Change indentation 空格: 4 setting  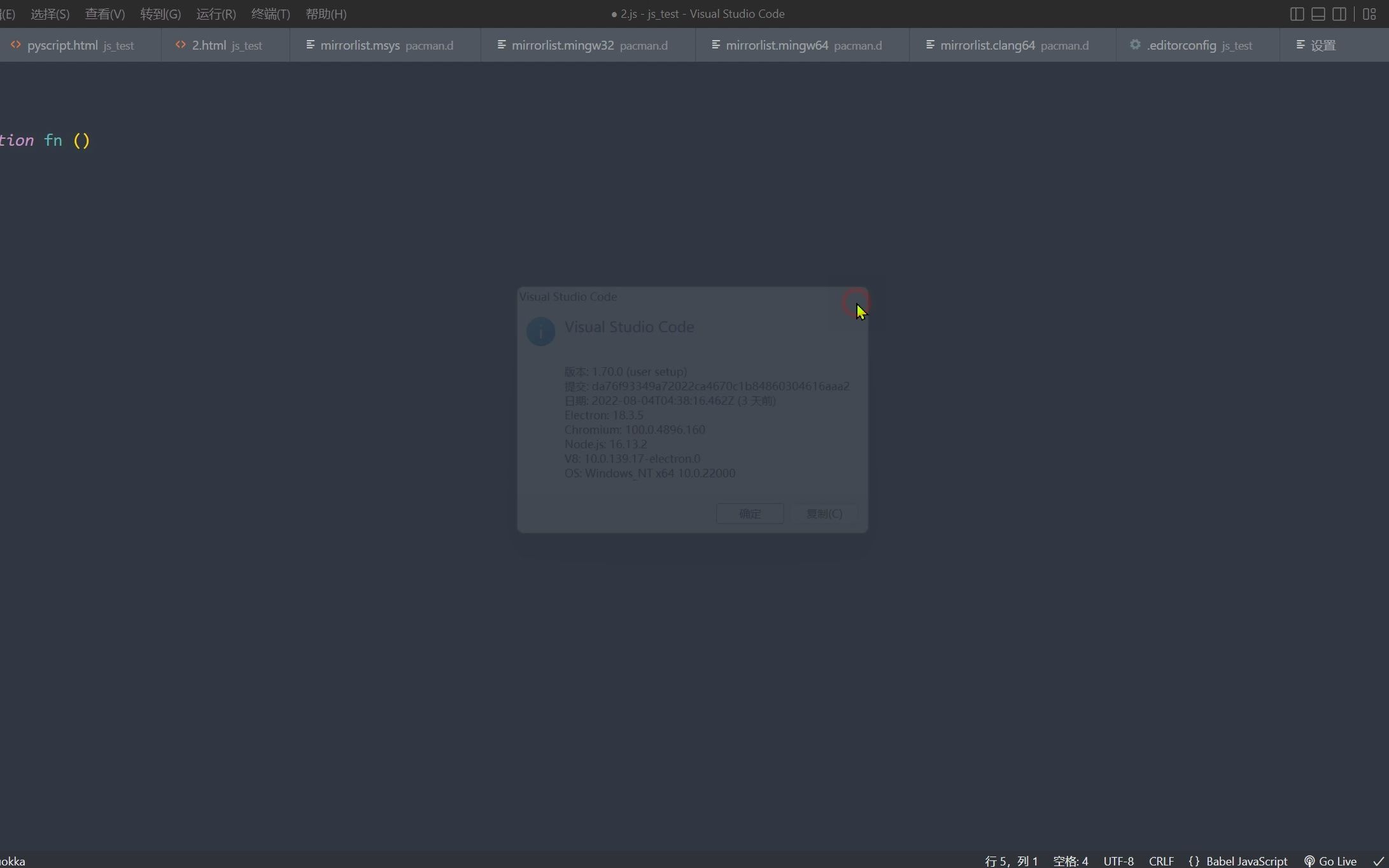tap(1070, 861)
